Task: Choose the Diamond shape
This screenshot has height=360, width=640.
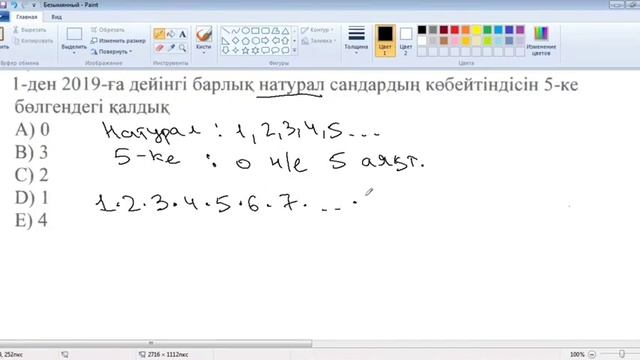Action: [236, 41]
